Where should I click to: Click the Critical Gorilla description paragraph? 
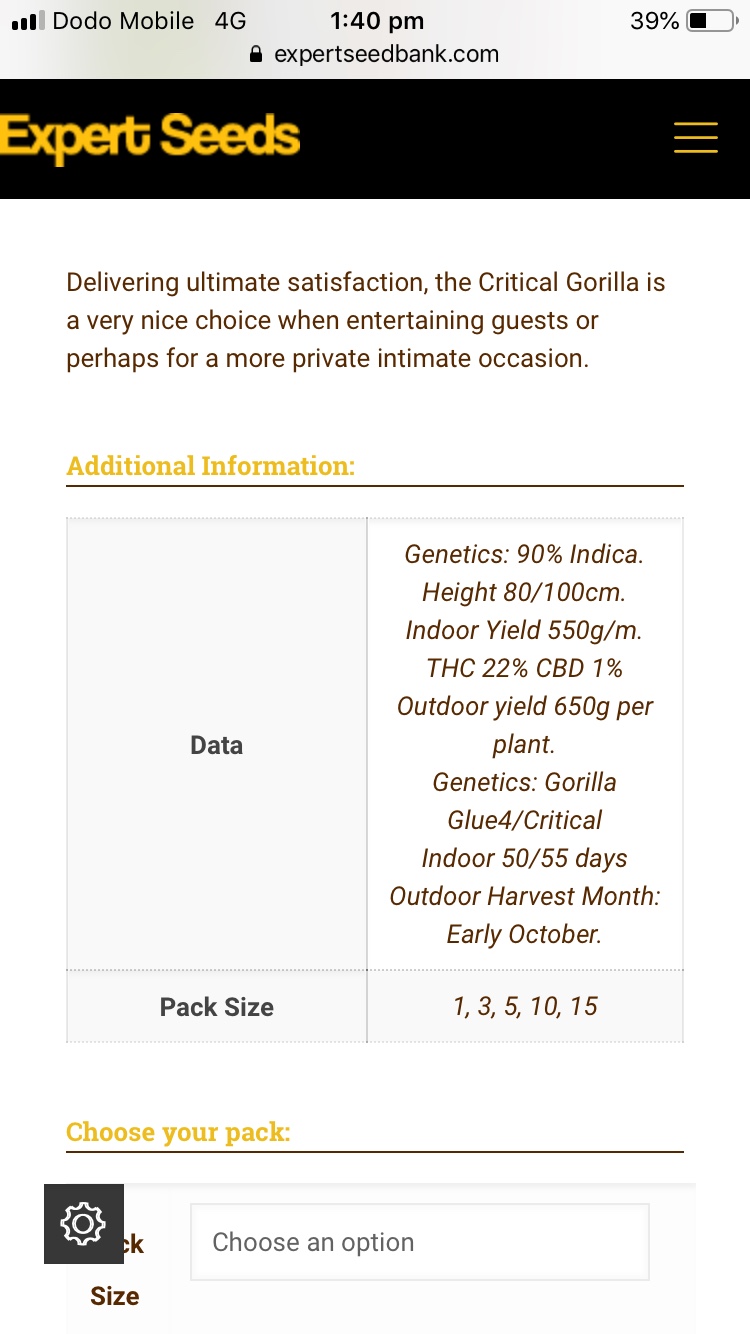pos(366,321)
